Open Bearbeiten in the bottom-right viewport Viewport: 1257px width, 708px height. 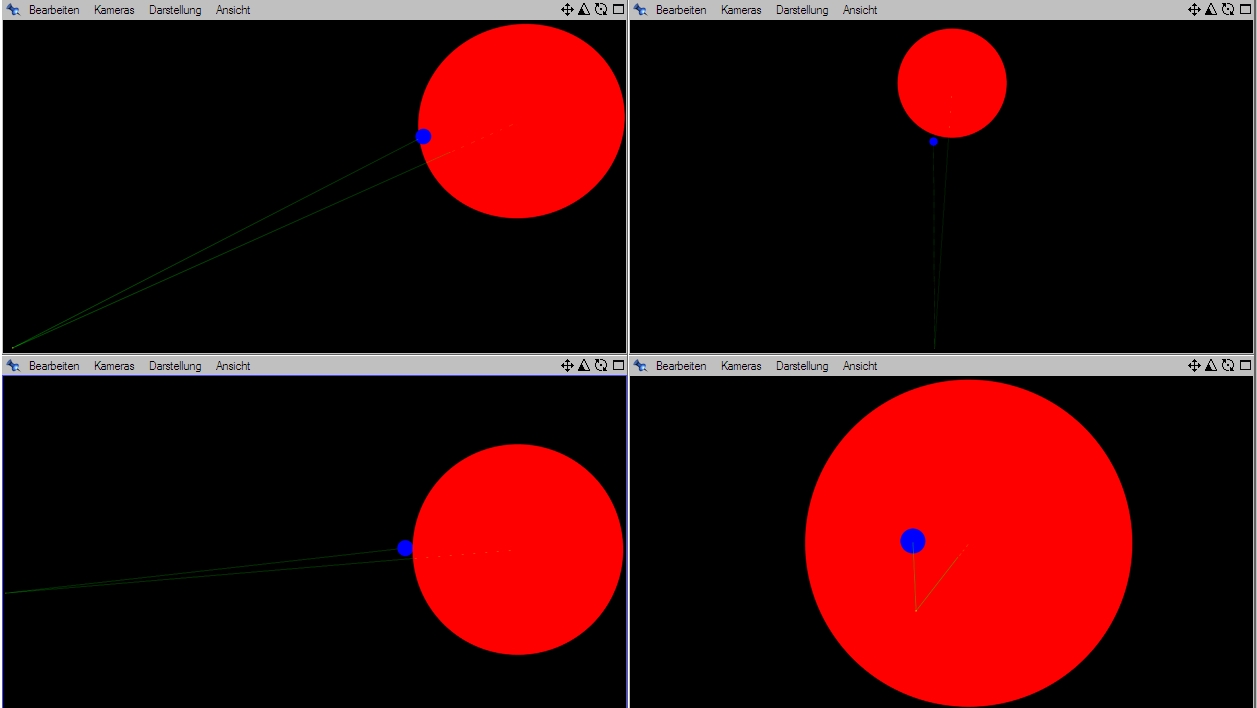click(x=681, y=366)
